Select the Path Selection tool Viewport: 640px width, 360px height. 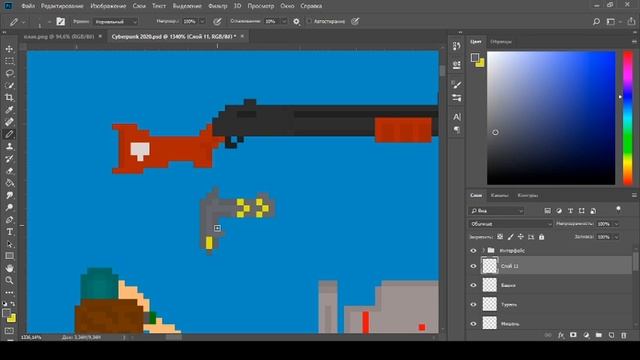pyautogui.click(x=9, y=244)
